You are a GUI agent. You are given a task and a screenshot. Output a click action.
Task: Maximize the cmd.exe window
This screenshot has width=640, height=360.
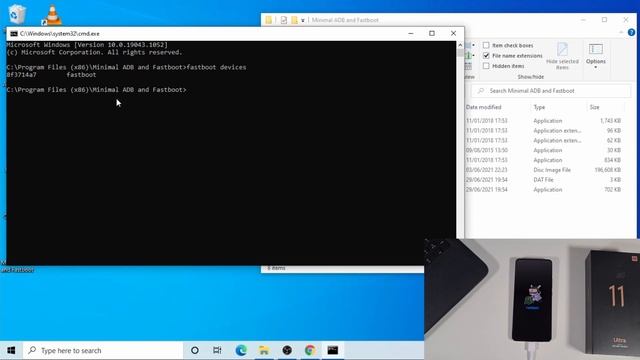(432, 33)
